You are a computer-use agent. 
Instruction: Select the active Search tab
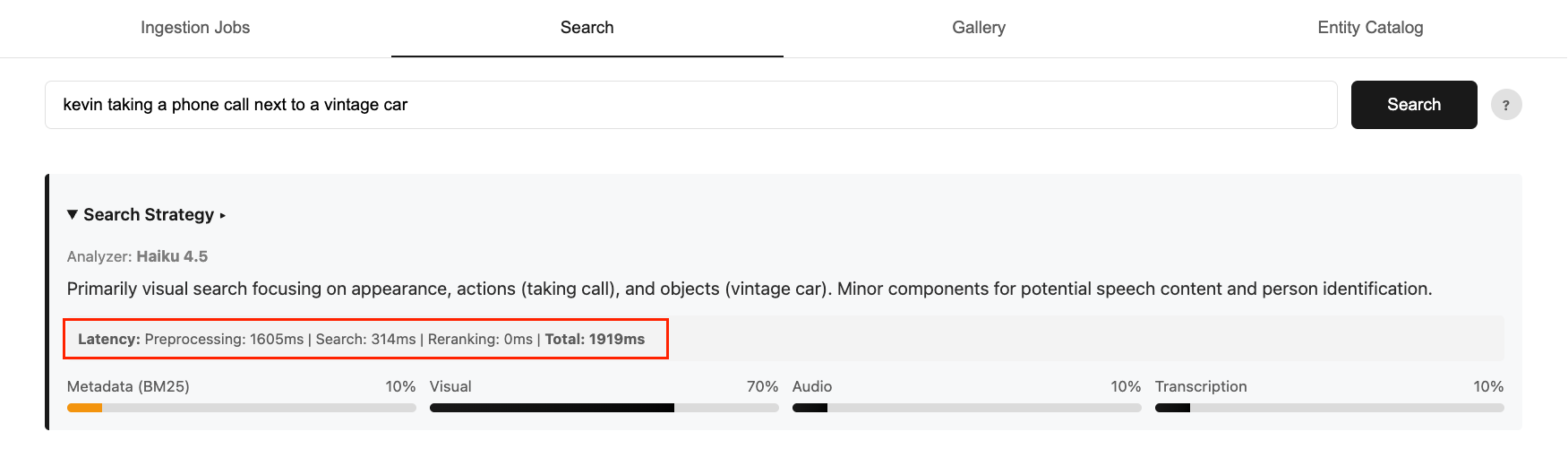click(587, 28)
